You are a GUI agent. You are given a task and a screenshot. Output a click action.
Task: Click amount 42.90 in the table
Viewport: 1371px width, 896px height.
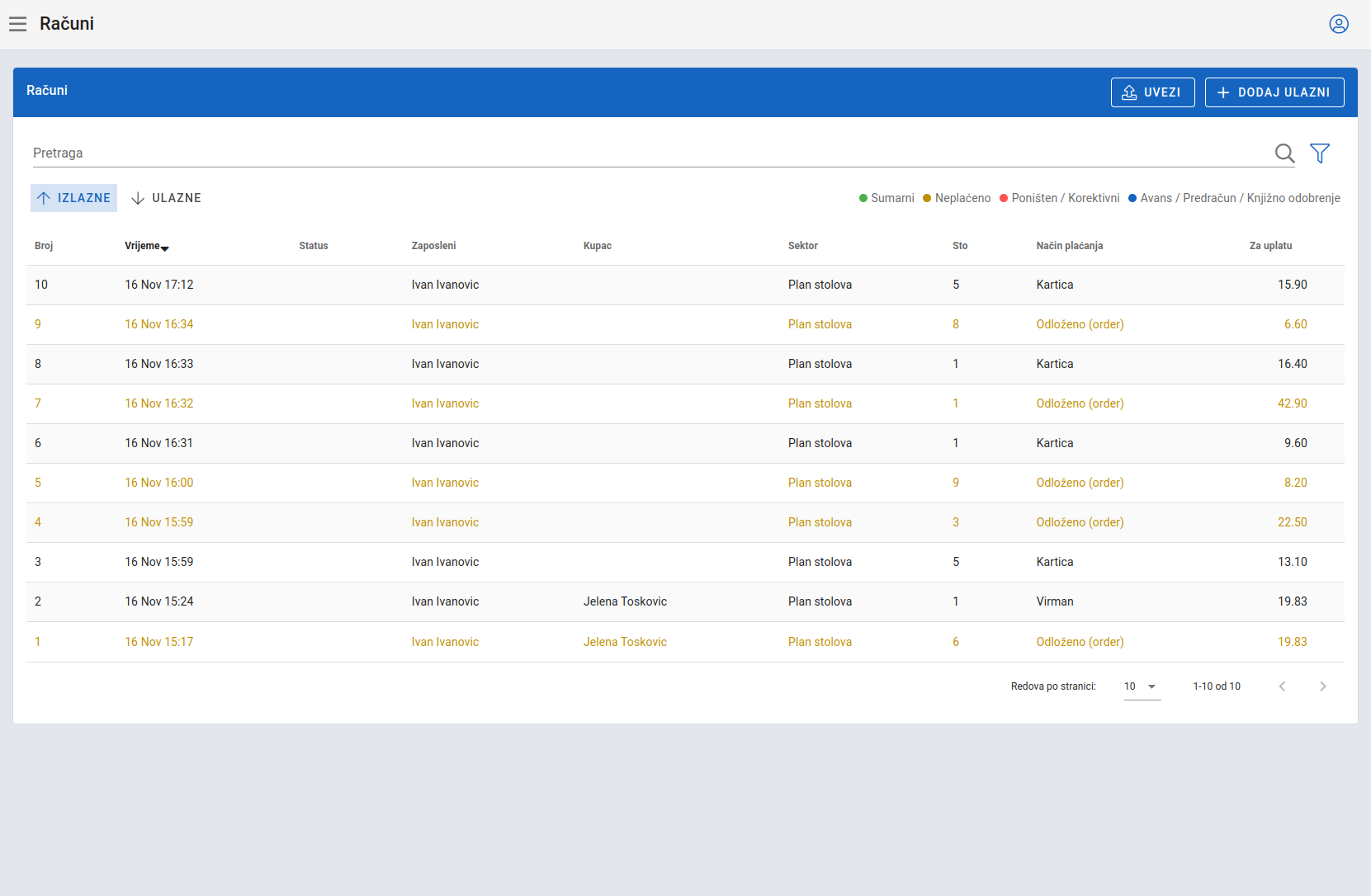(1293, 403)
